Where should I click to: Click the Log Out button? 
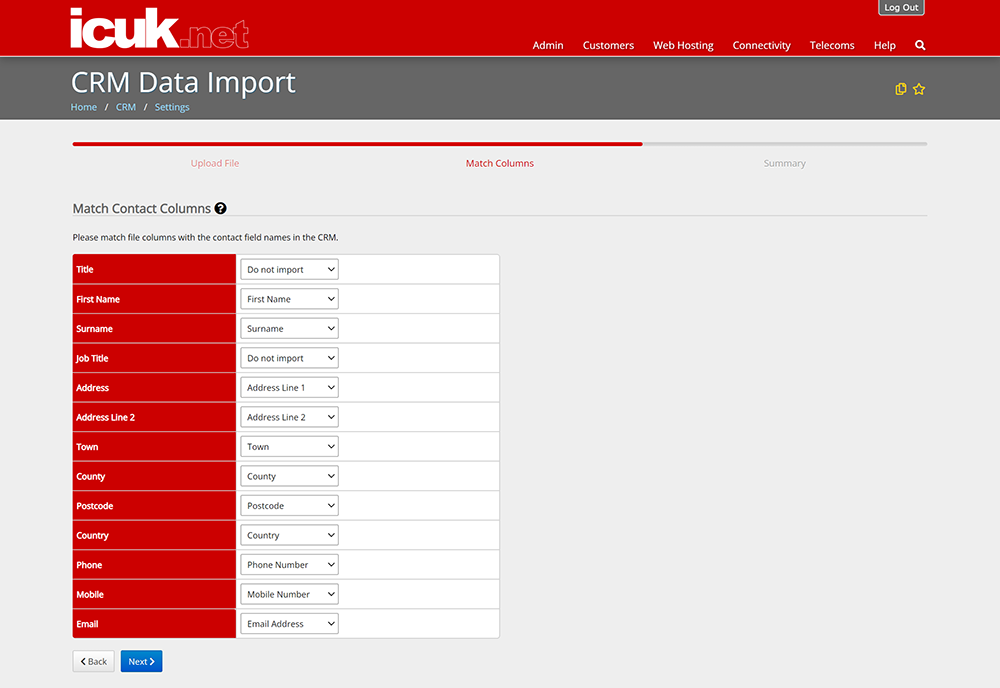tap(901, 8)
